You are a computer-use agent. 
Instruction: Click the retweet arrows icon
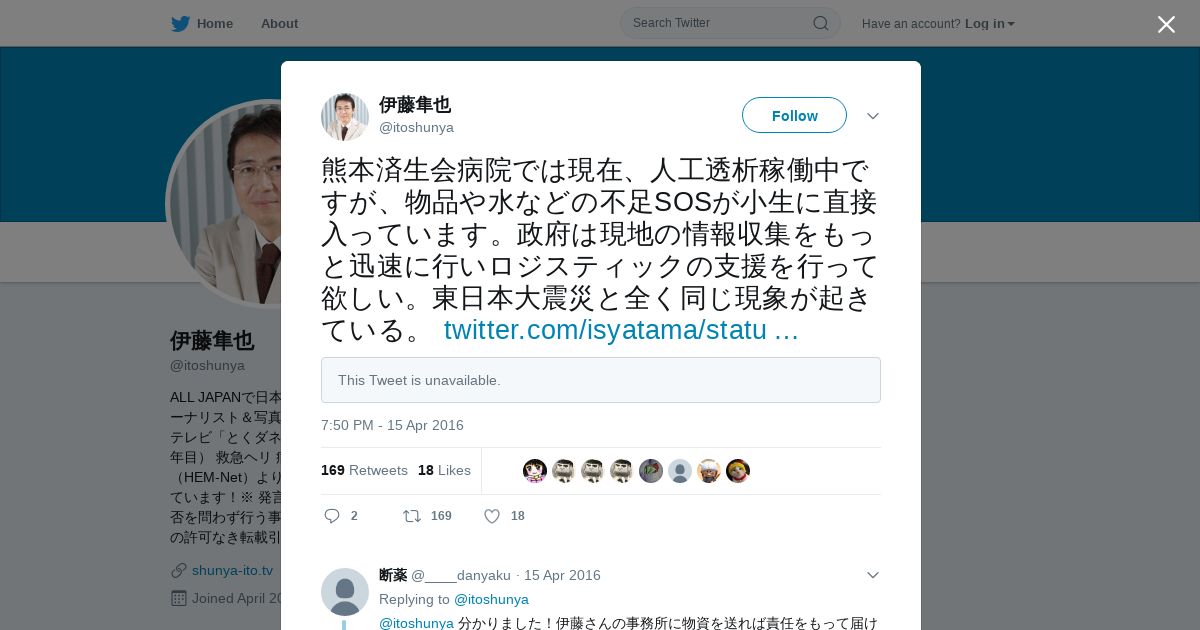(x=412, y=516)
